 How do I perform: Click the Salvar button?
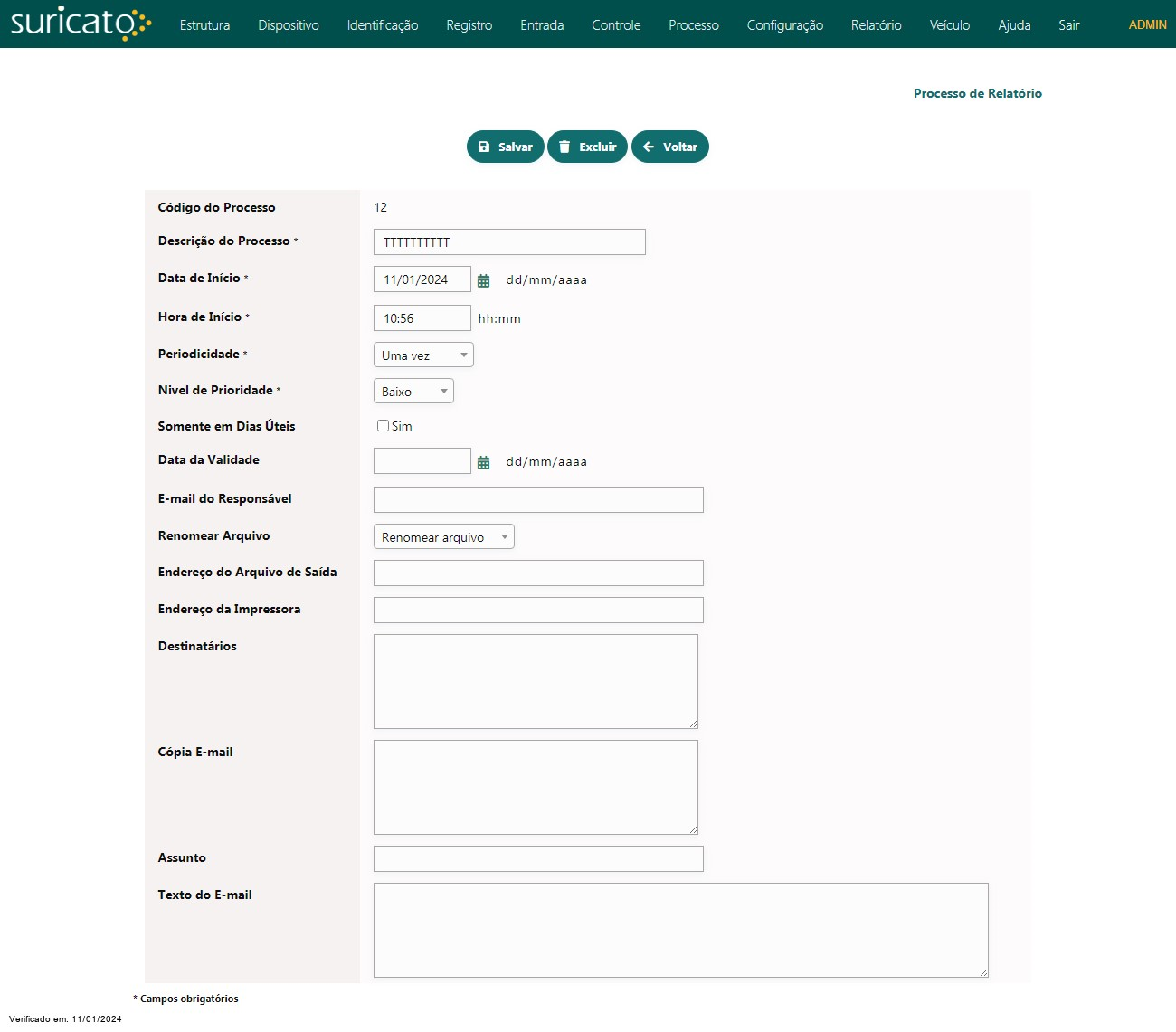click(506, 147)
